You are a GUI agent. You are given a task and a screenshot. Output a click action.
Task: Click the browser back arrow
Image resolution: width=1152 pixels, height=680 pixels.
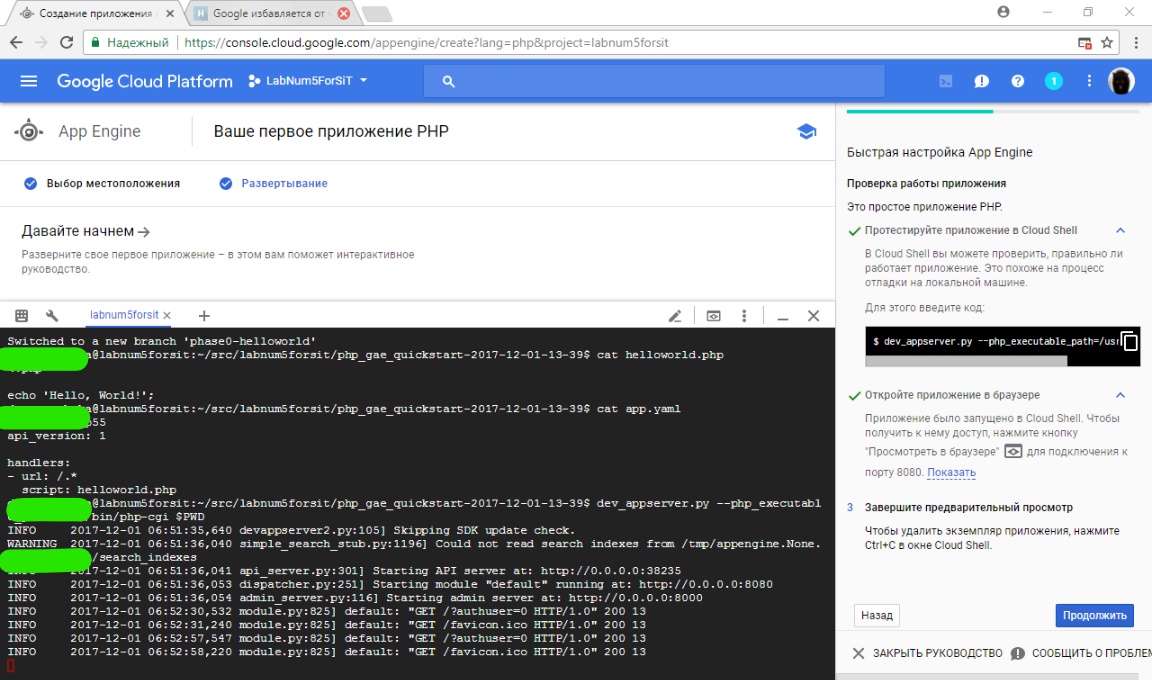coord(16,43)
